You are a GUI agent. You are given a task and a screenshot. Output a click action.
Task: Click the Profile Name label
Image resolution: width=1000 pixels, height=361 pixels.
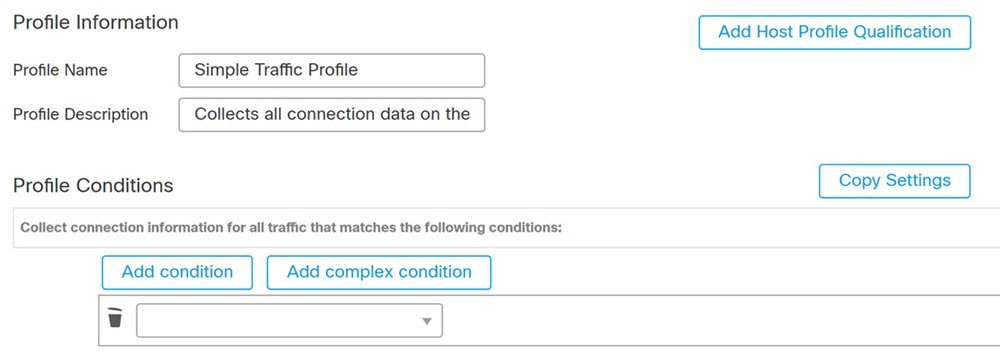click(x=60, y=70)
